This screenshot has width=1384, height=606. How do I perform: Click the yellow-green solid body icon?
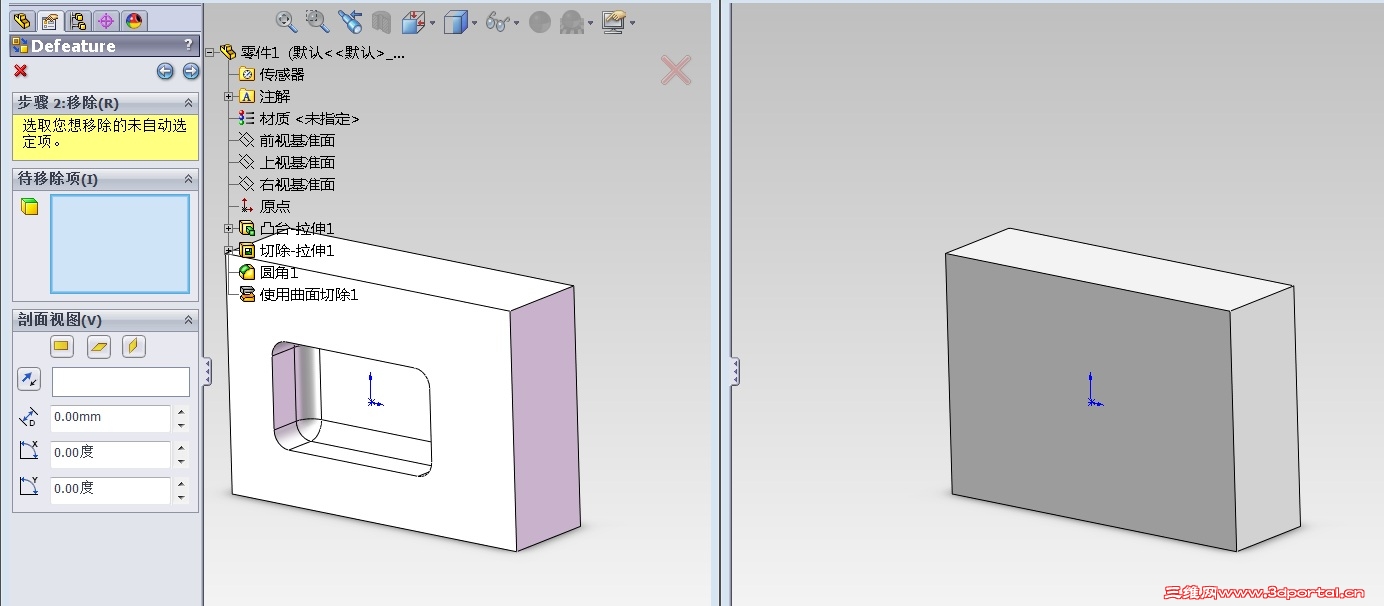30,207
